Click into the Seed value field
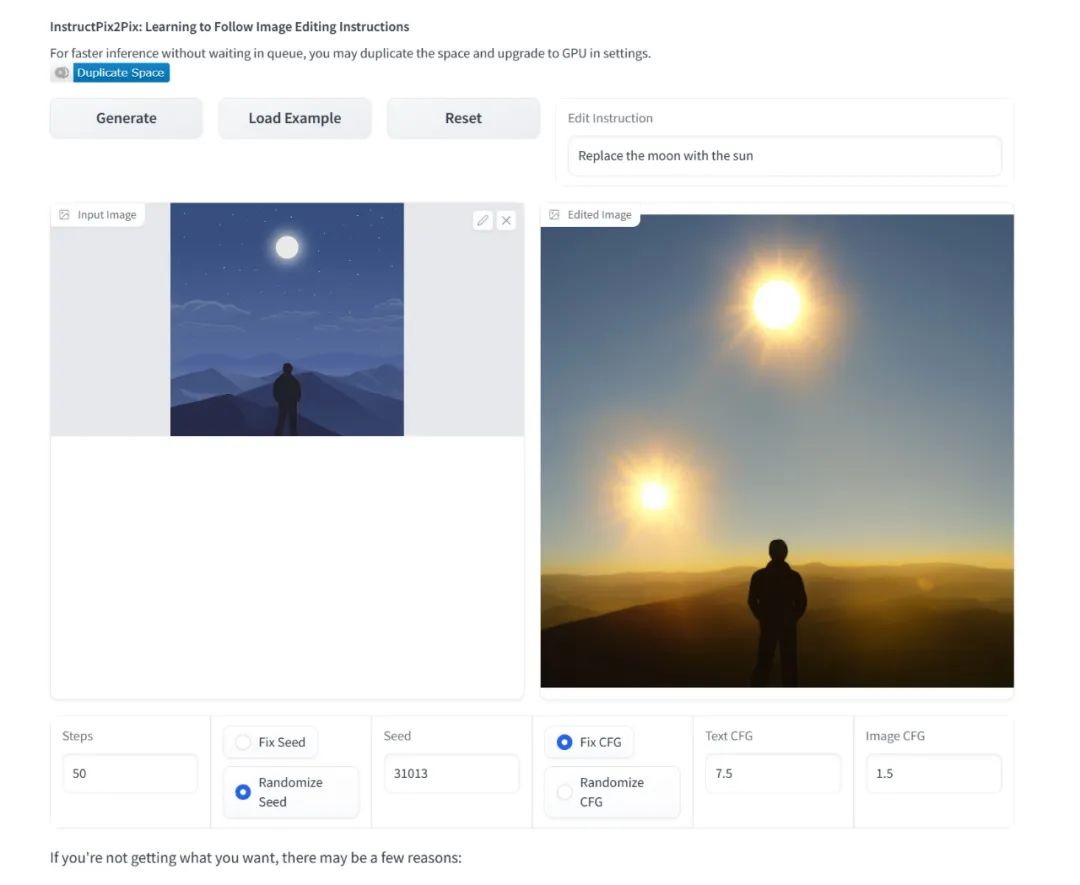The image size is (1080, 885). [451, 773]
